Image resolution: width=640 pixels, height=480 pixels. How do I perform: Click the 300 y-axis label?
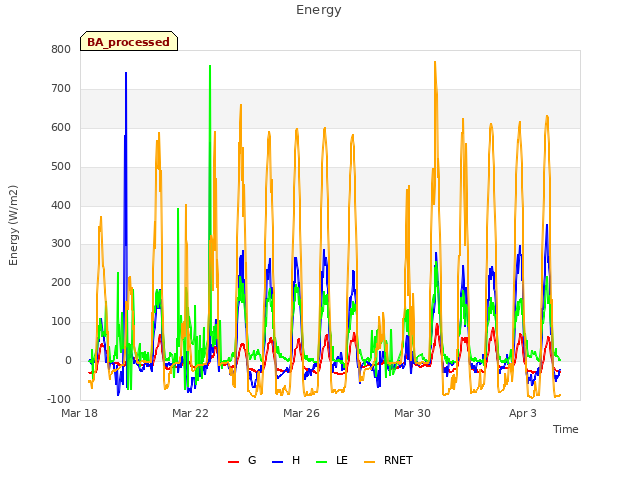[61, 244]
